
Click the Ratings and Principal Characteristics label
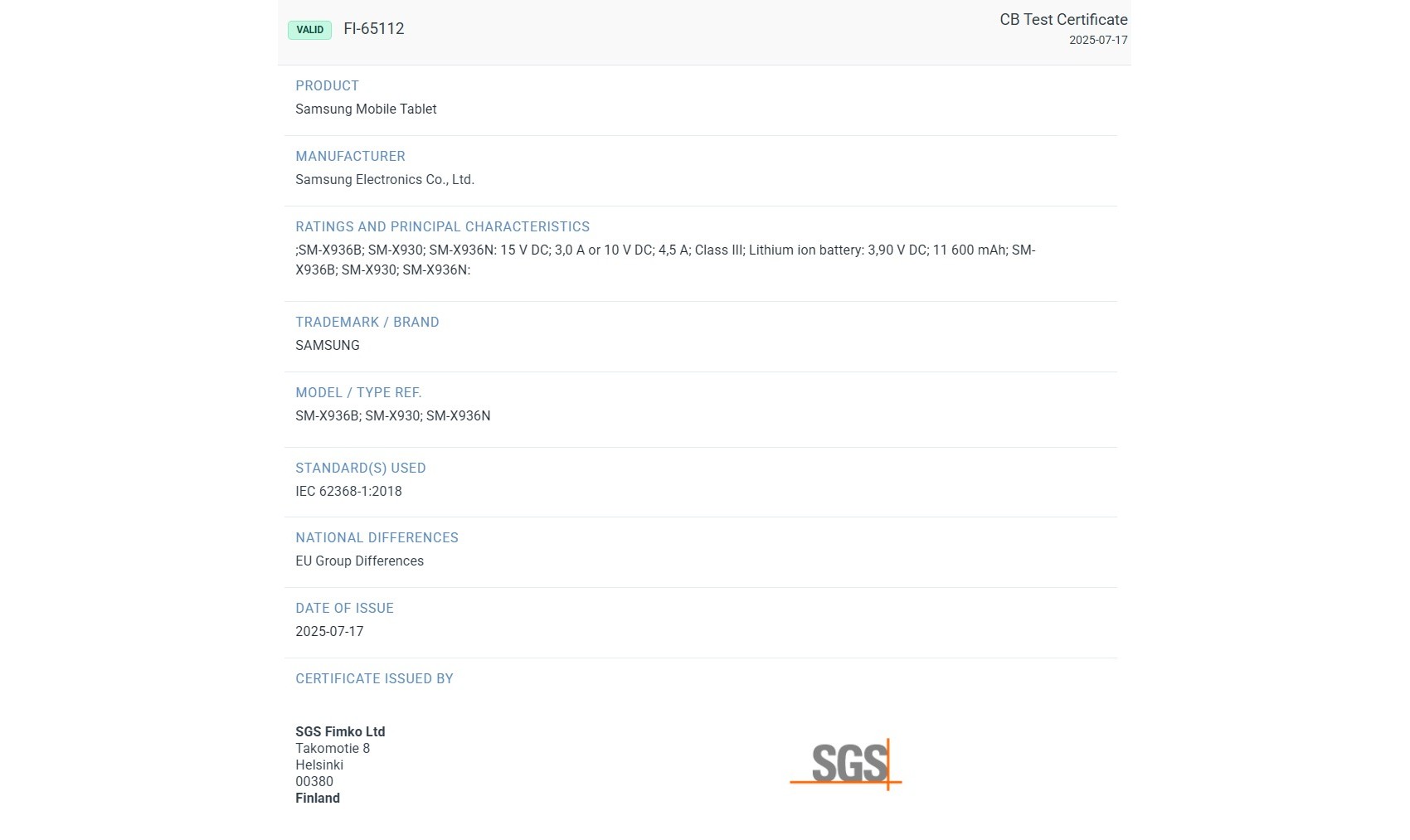[x=442, y=227]
